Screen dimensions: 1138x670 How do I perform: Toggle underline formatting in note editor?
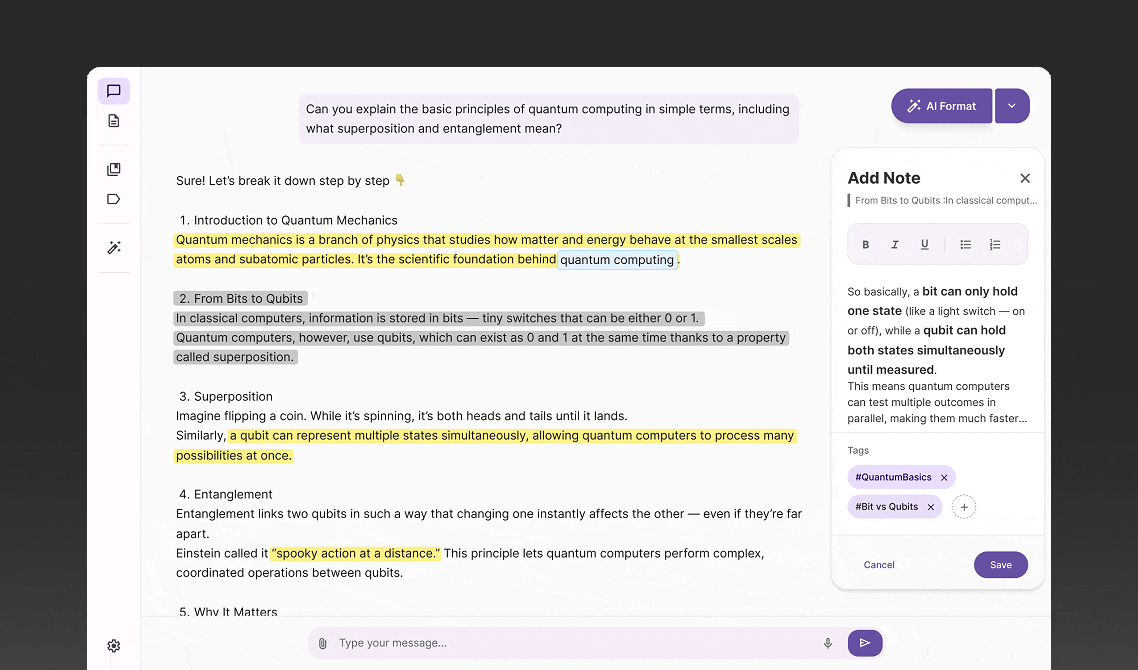pos(925,245)
